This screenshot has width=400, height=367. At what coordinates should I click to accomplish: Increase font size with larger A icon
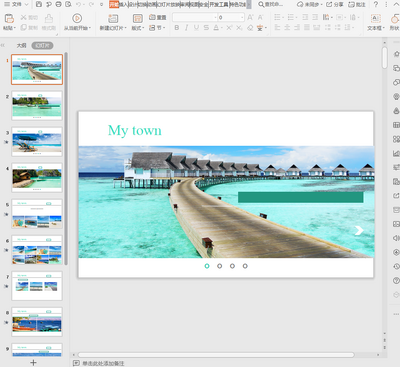coord(251,17)
